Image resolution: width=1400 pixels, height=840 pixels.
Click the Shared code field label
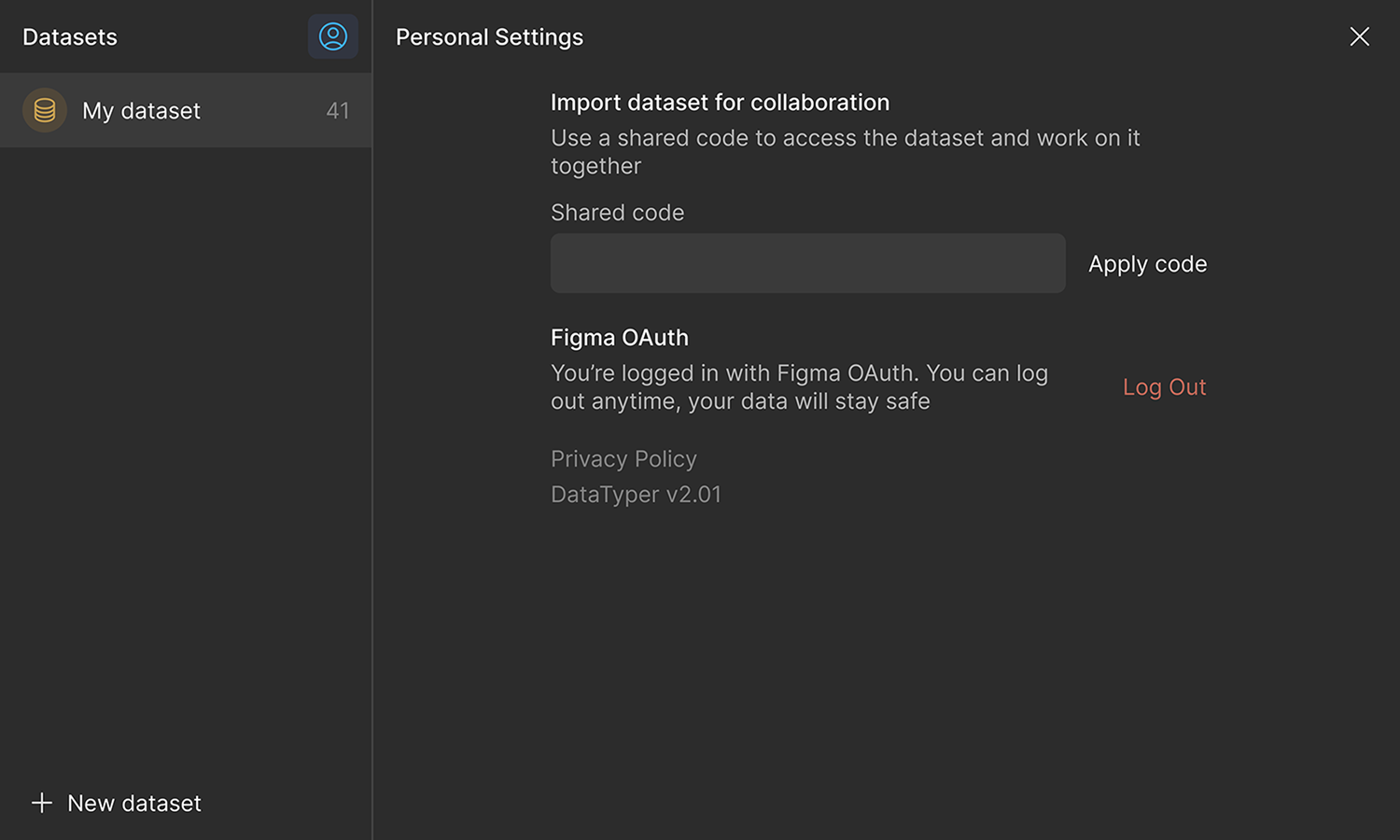pyautogui.click(x=617, y=213)
